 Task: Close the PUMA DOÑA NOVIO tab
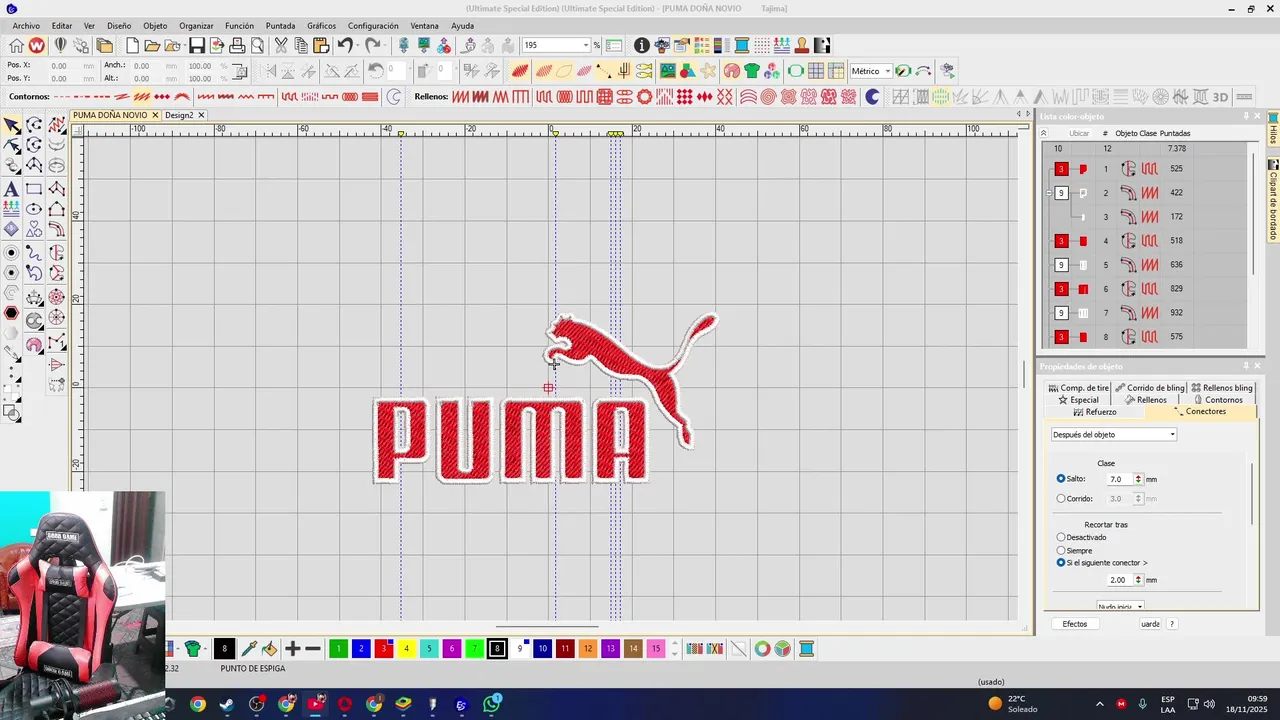pyautogui.click(x=155, y=115)
